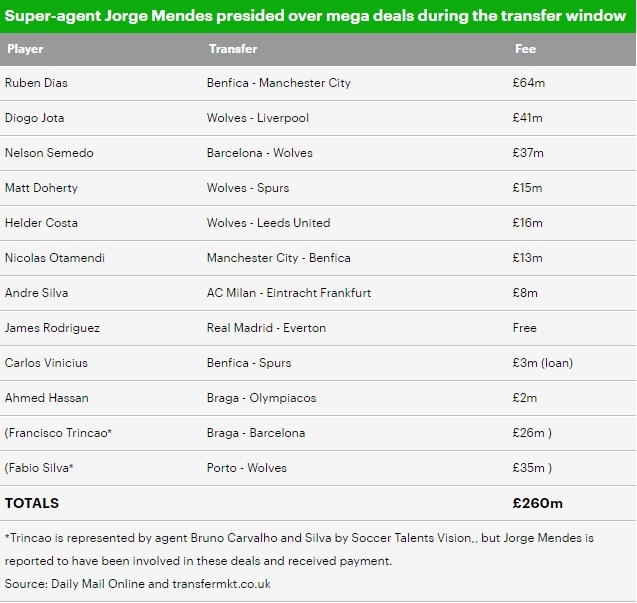Click the Free fee for James Rodriguez

pos(524,328)
